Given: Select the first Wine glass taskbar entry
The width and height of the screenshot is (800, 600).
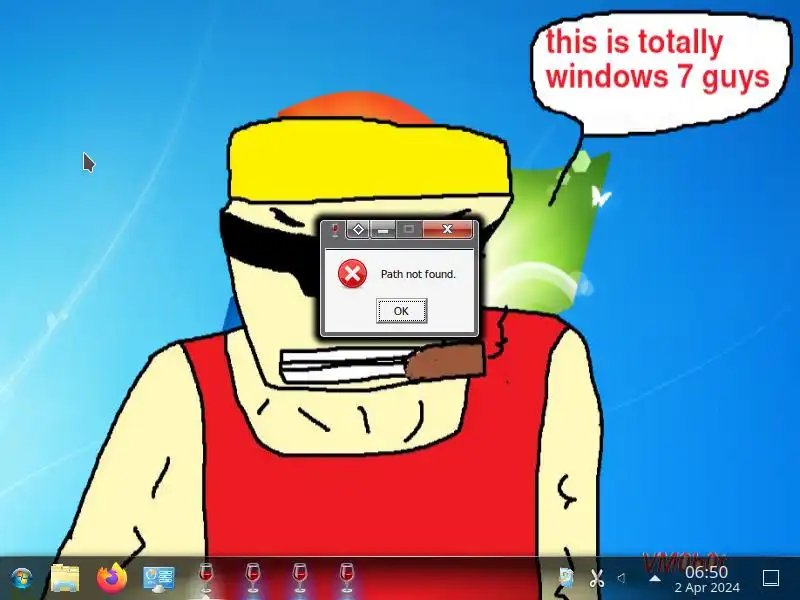Looking at the screenshot, I should coord(206,578).
